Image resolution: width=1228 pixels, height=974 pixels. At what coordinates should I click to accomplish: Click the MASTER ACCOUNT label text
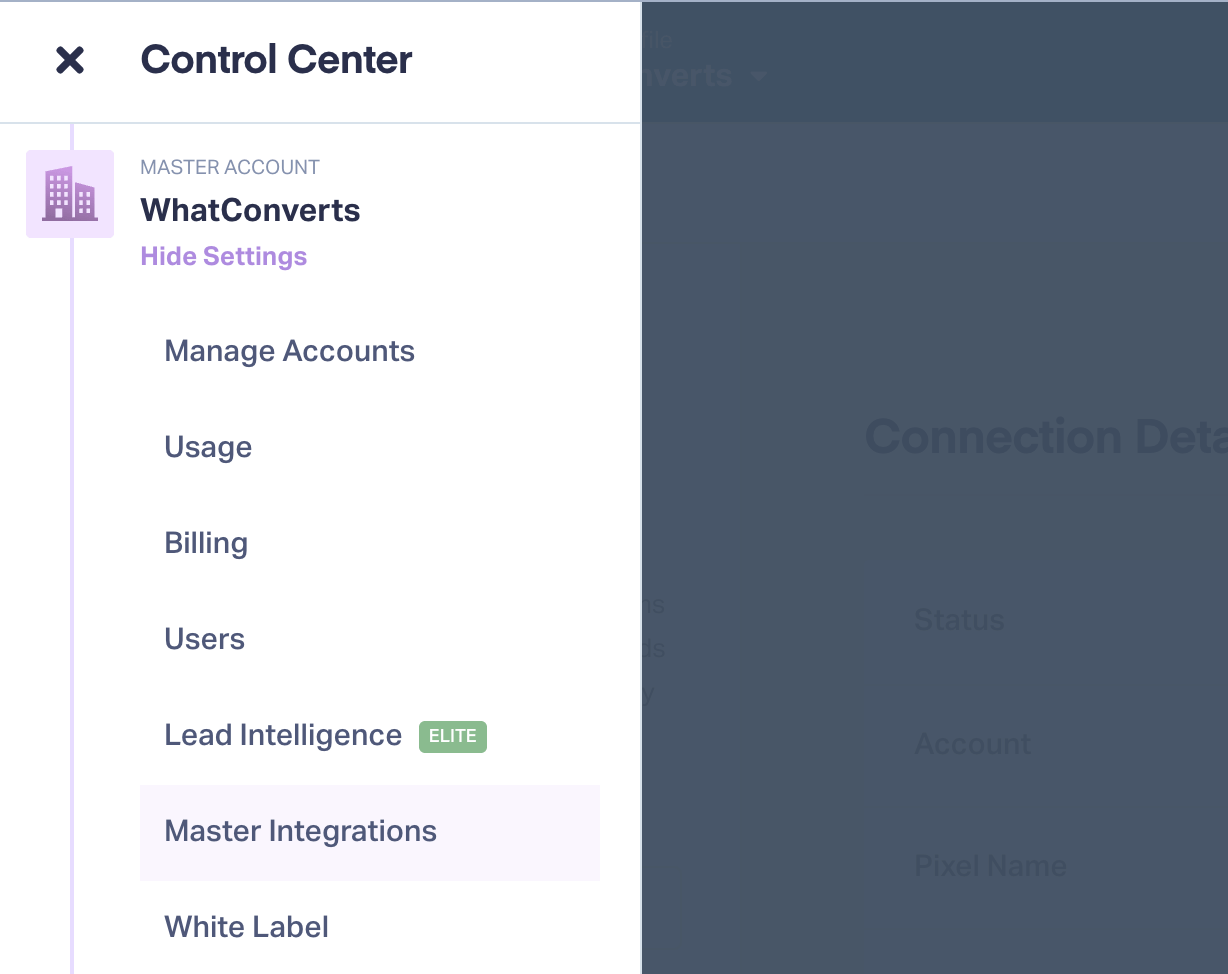pyautogui.click(x=230, y=167)
